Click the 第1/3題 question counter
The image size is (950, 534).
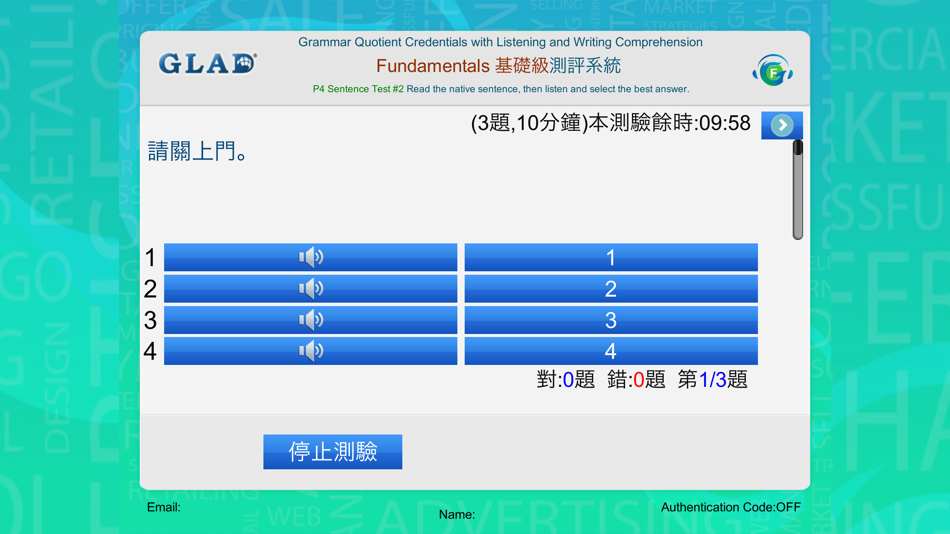coord(712,380)
